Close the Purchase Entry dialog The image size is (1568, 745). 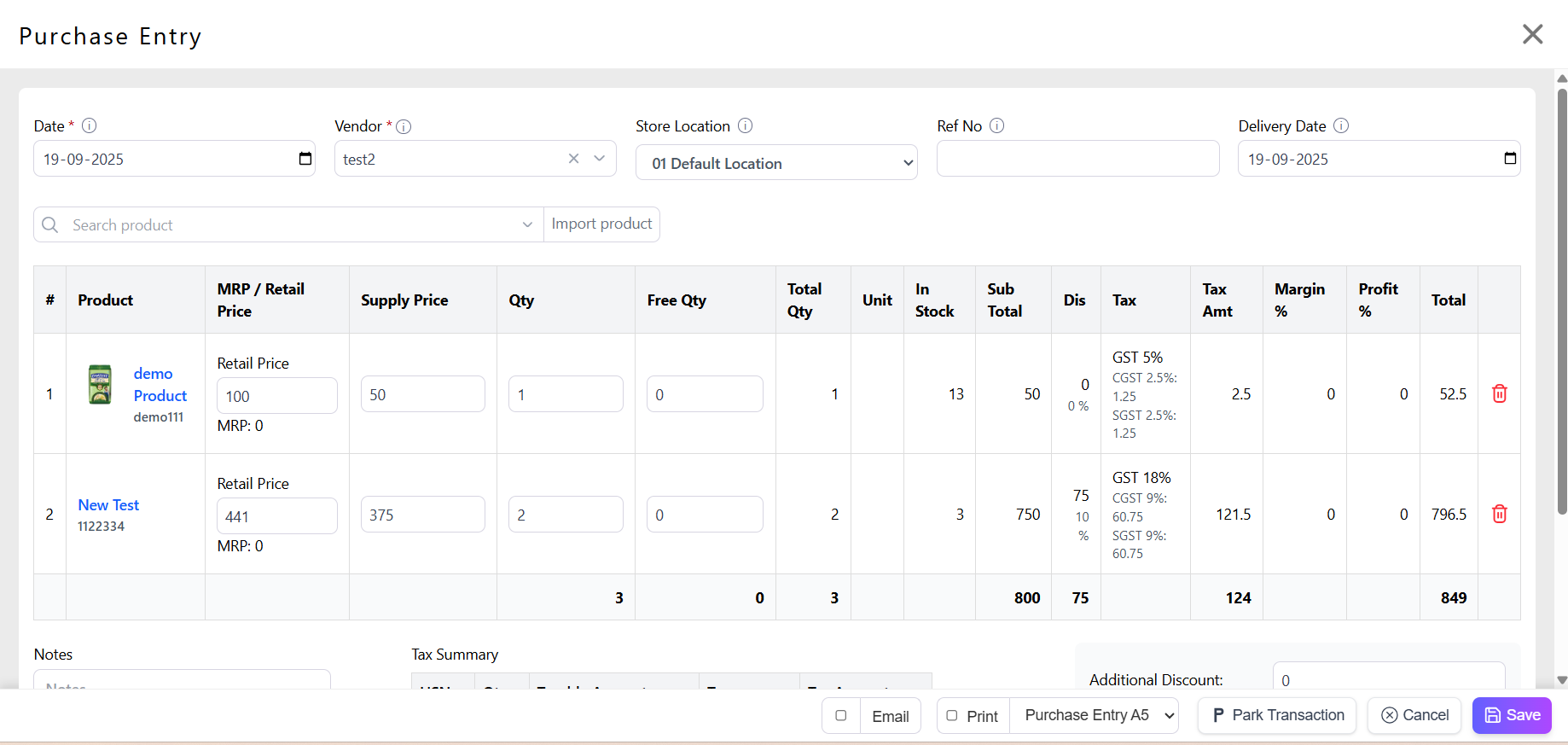tap(1532, 34)
